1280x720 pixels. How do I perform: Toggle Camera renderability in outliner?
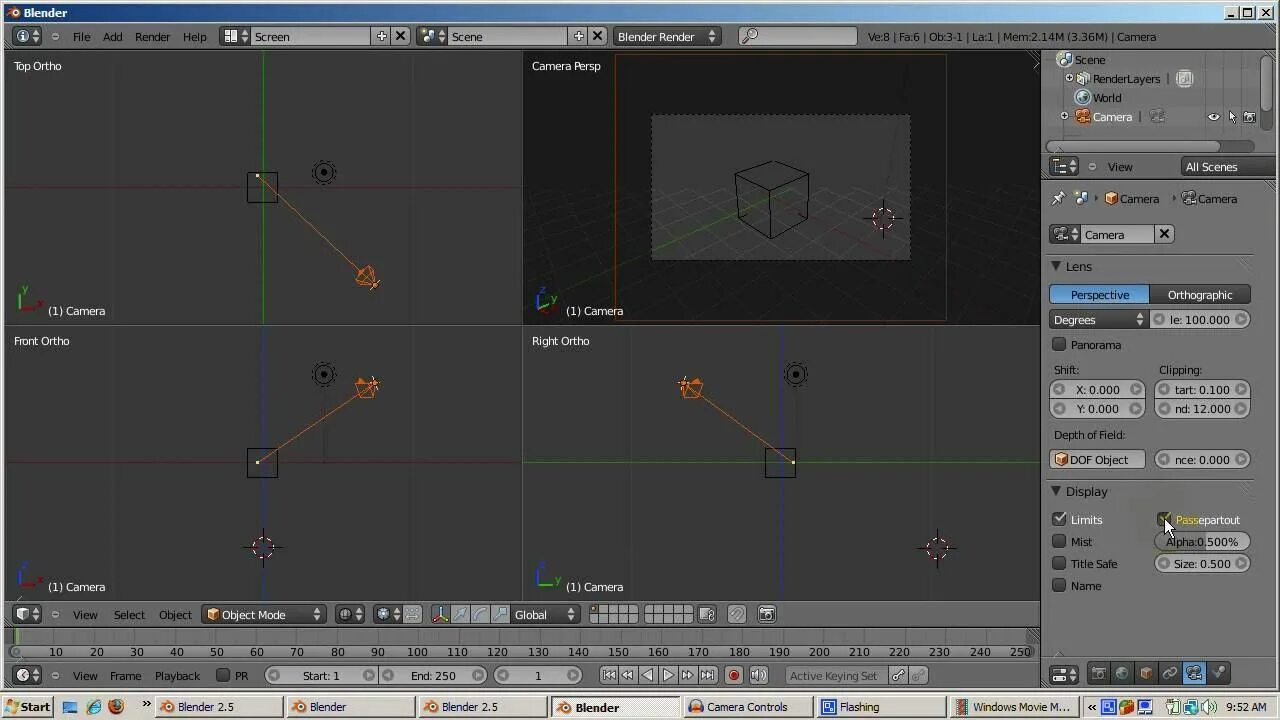(1249, 117)
